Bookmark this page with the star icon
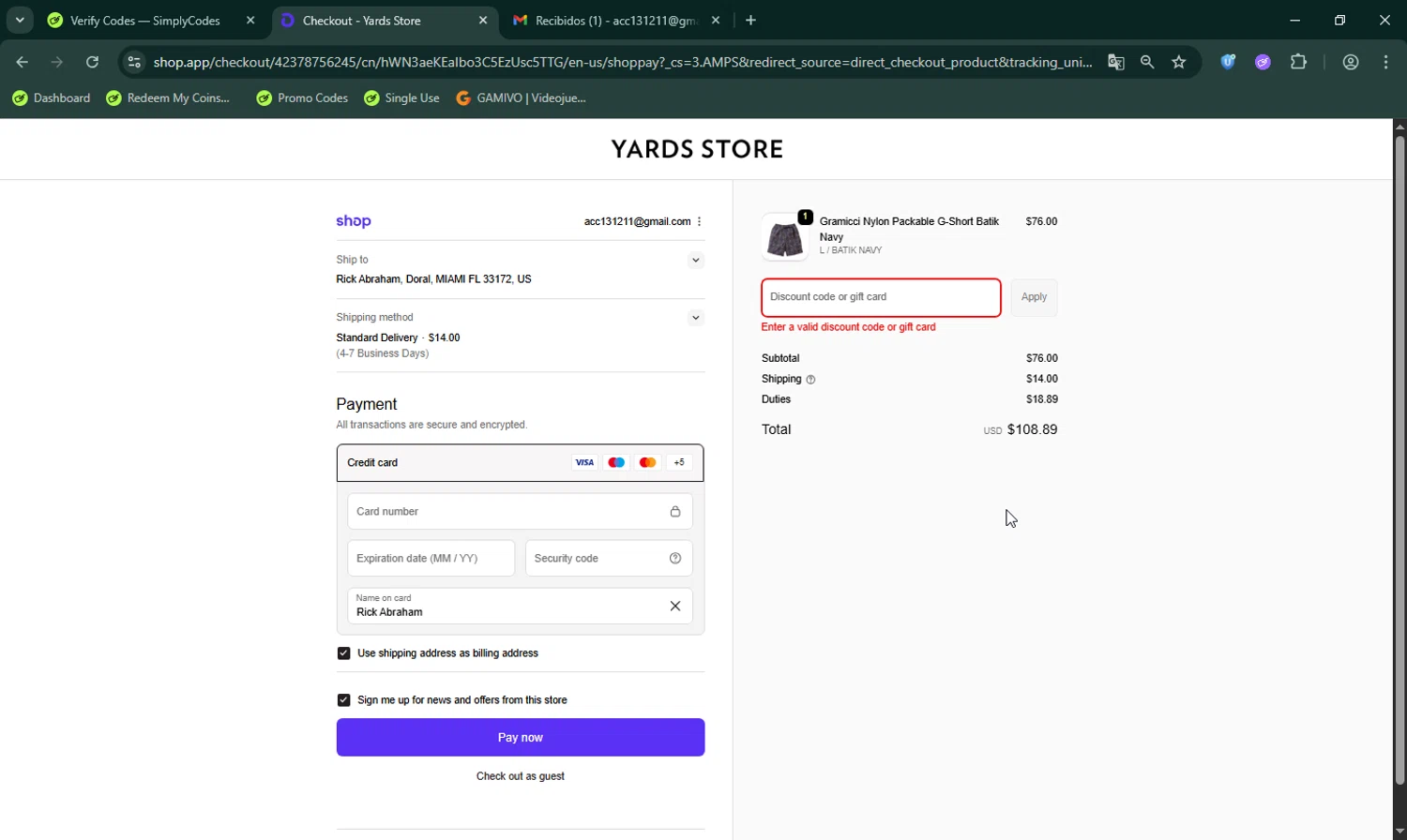The height and width of the screenshot is (840, 1407). [1179, 62]
